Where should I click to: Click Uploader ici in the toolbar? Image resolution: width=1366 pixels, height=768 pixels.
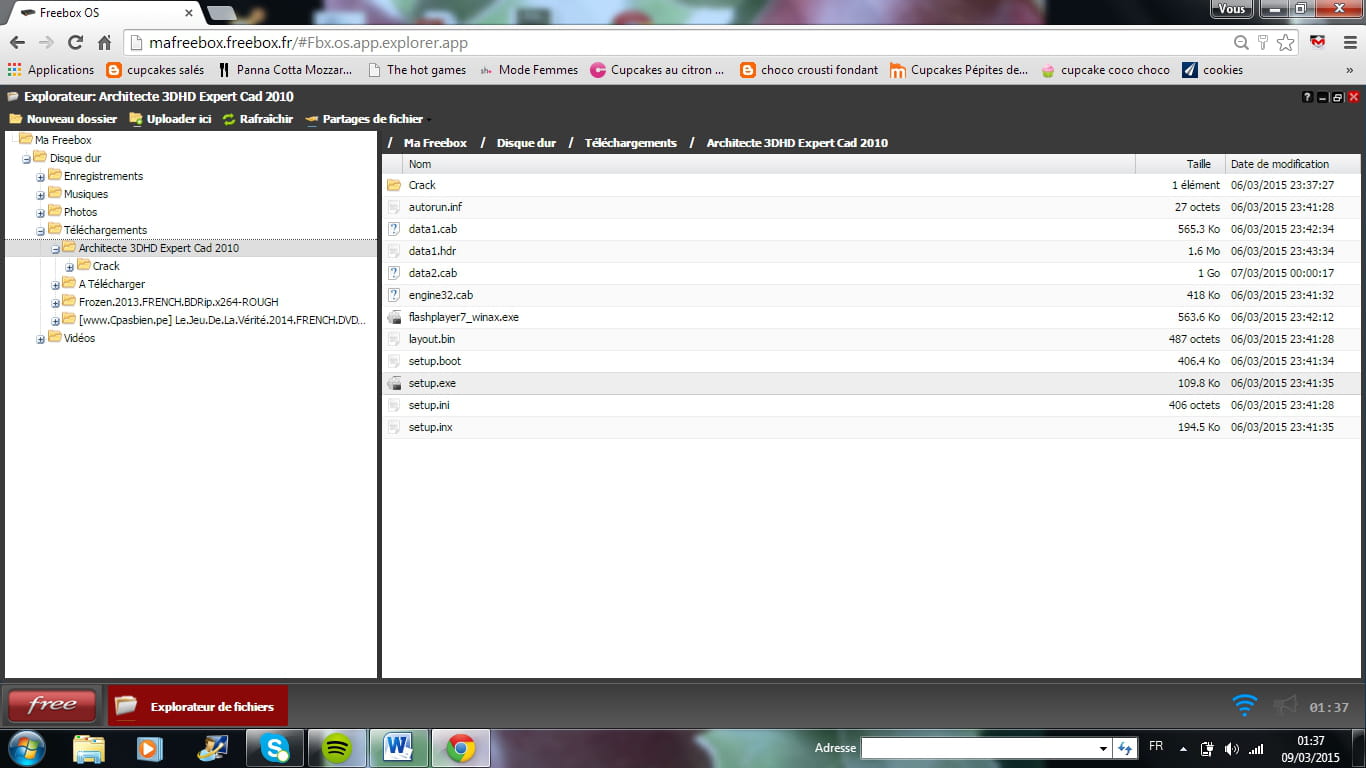pyautogui.click(x=170, y=119)
